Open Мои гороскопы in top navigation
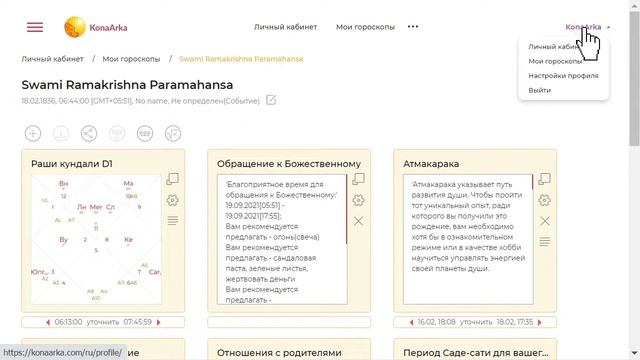 365,27
